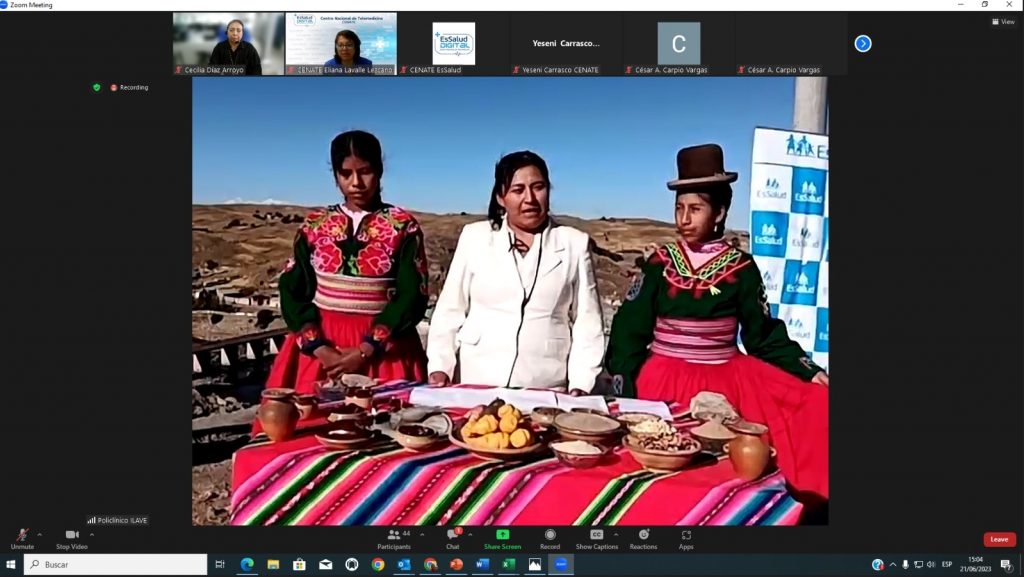Expand the arrow beside Show Captions
Image resolution: width=1024 pixels, height=577 pixels.
(x=616, y=535)
